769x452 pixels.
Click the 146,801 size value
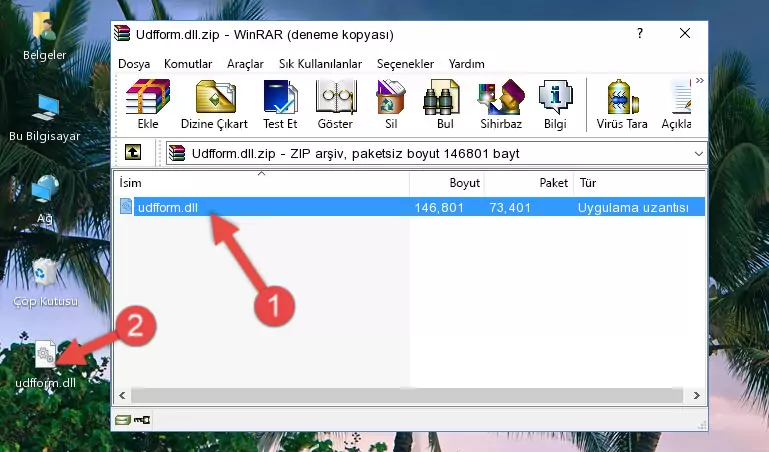tap(439, 207)
